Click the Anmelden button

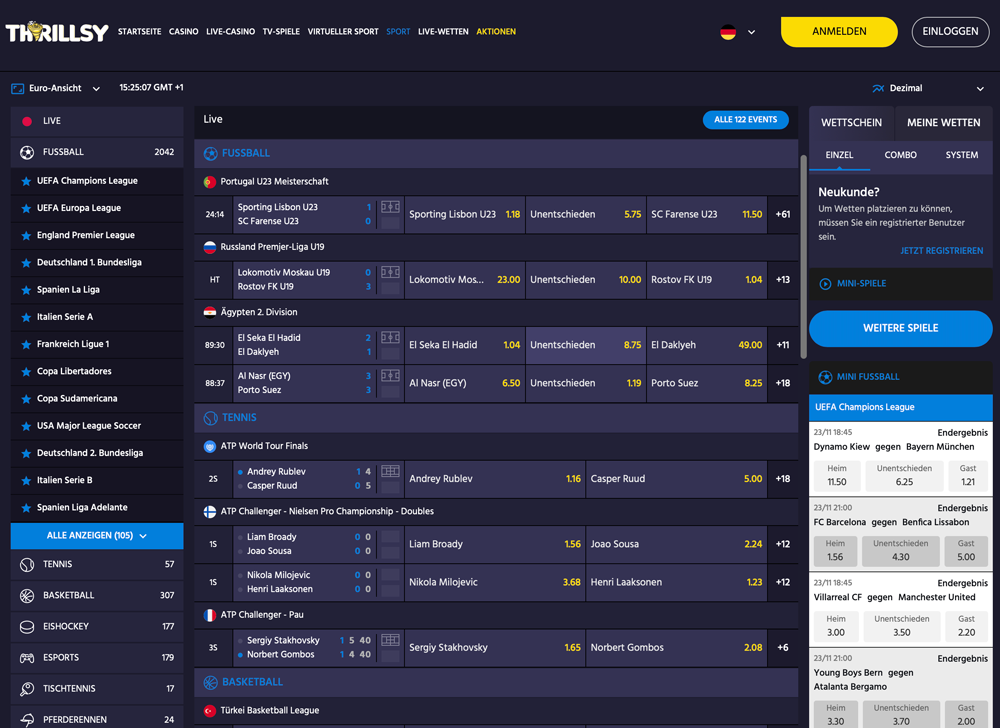click(x=839, y=32)
